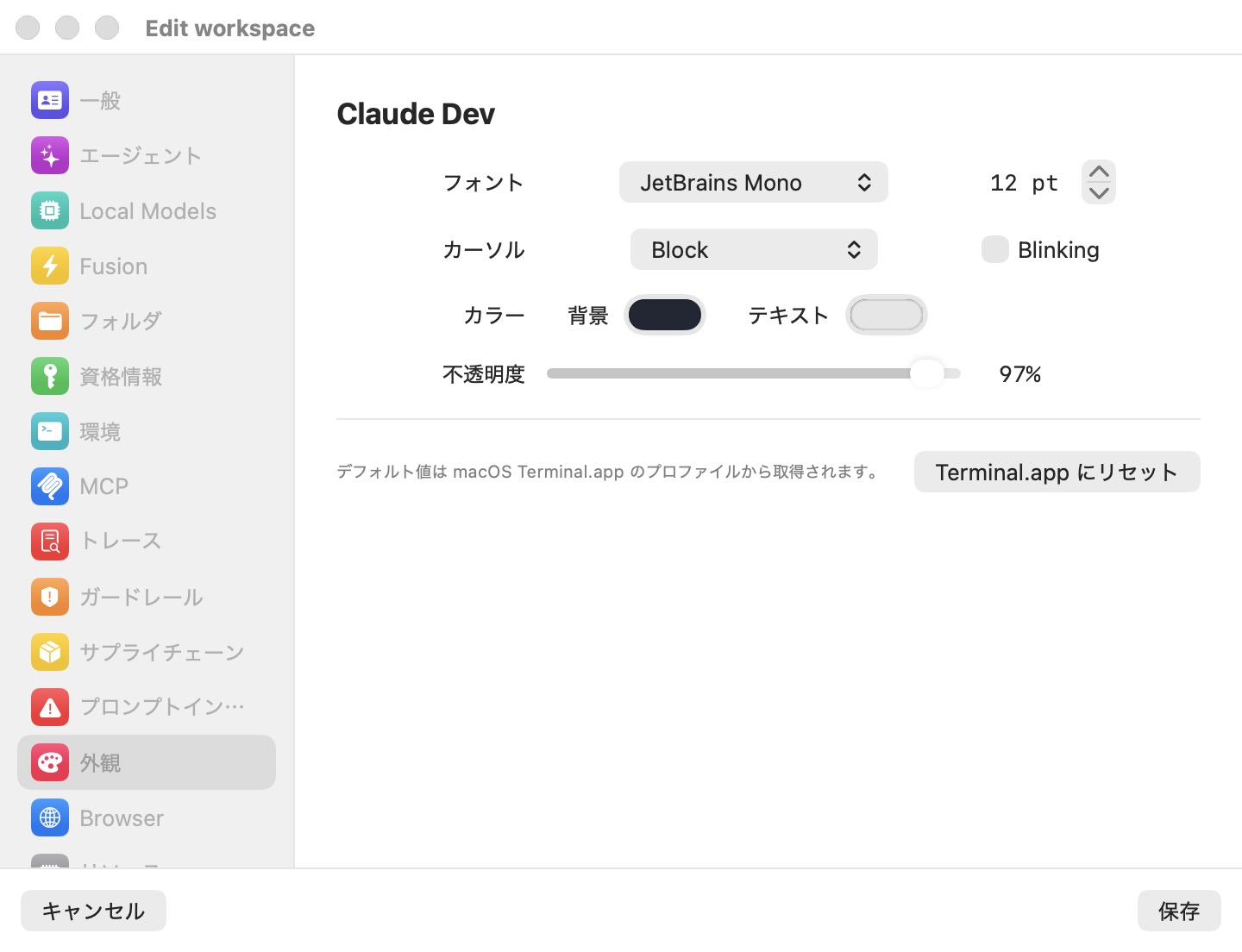Viewport: 1242px width, 952px height.
Task: Click the フォルダ folder icon
Action: [x=50, y=321]
